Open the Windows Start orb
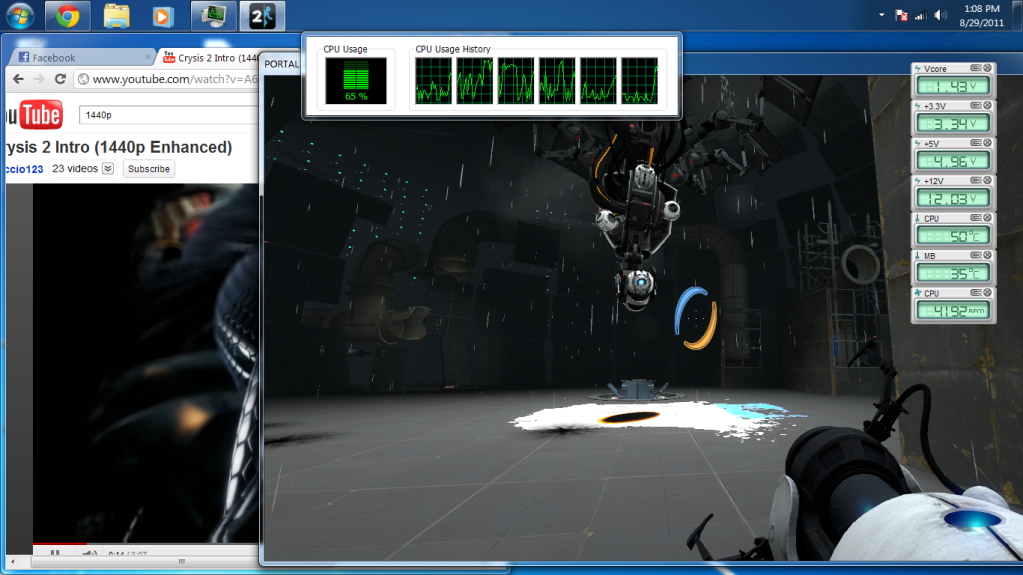This screenshot has height=575, width=1023. pos(20,16)
